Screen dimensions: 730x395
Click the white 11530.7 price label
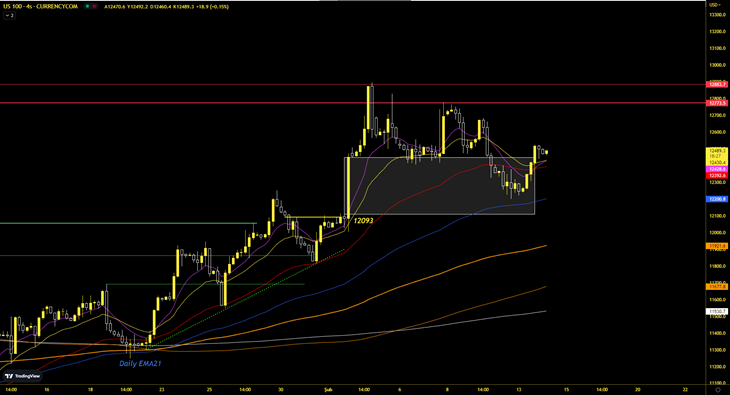(716, 311)
